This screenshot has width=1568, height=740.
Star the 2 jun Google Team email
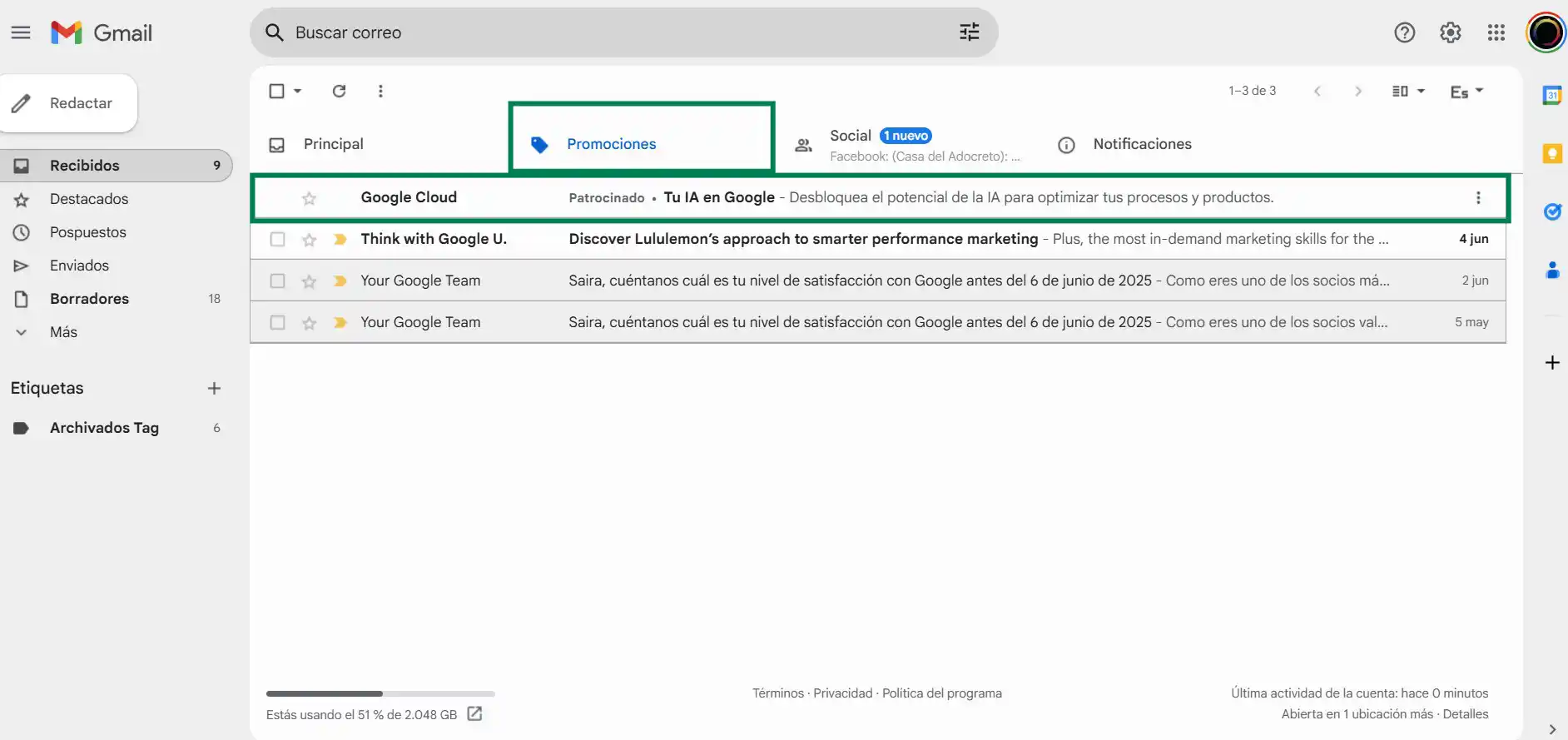[x=309, y=281]
